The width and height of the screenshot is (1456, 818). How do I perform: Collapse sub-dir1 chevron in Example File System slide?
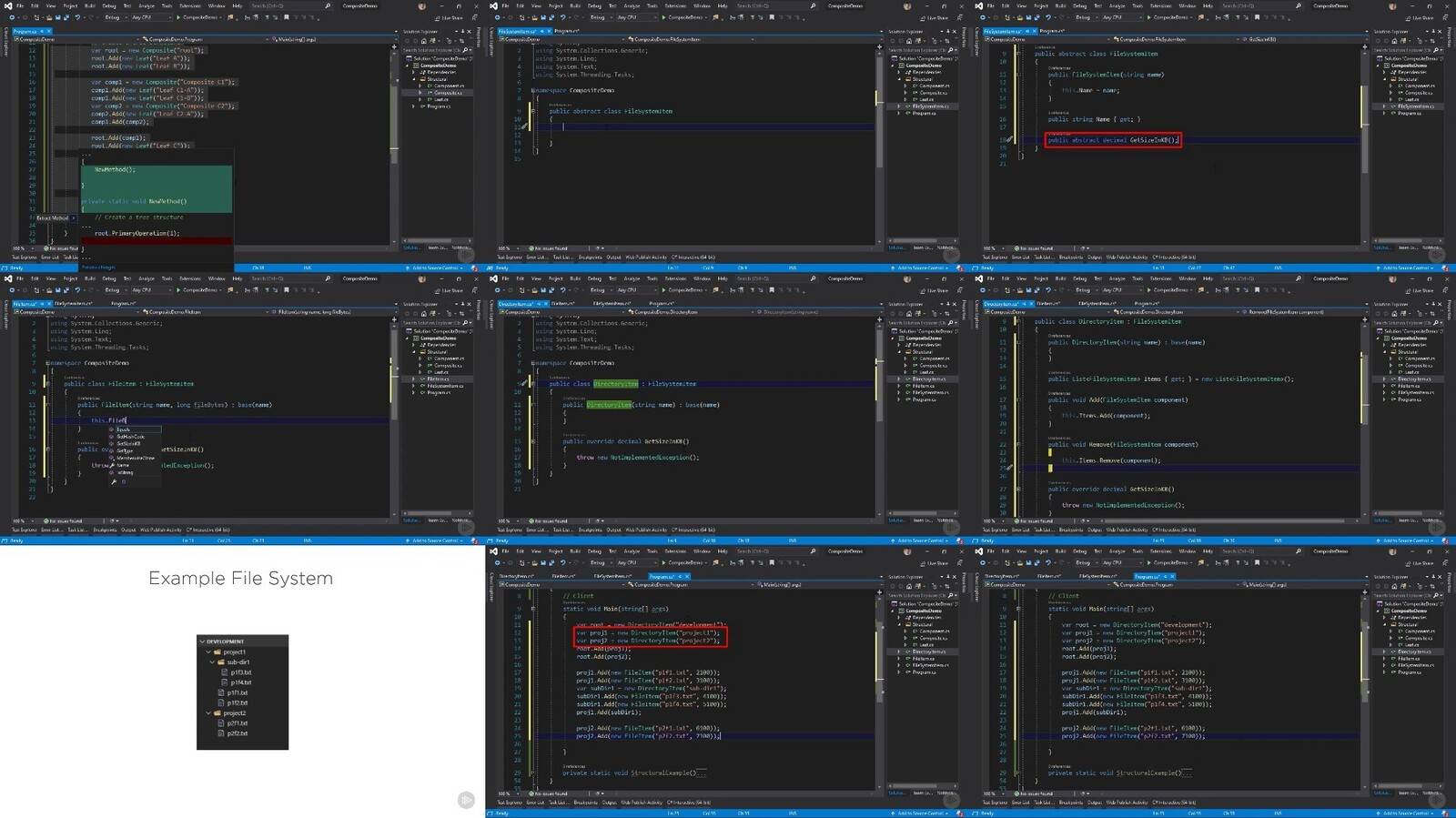(212, 662)
